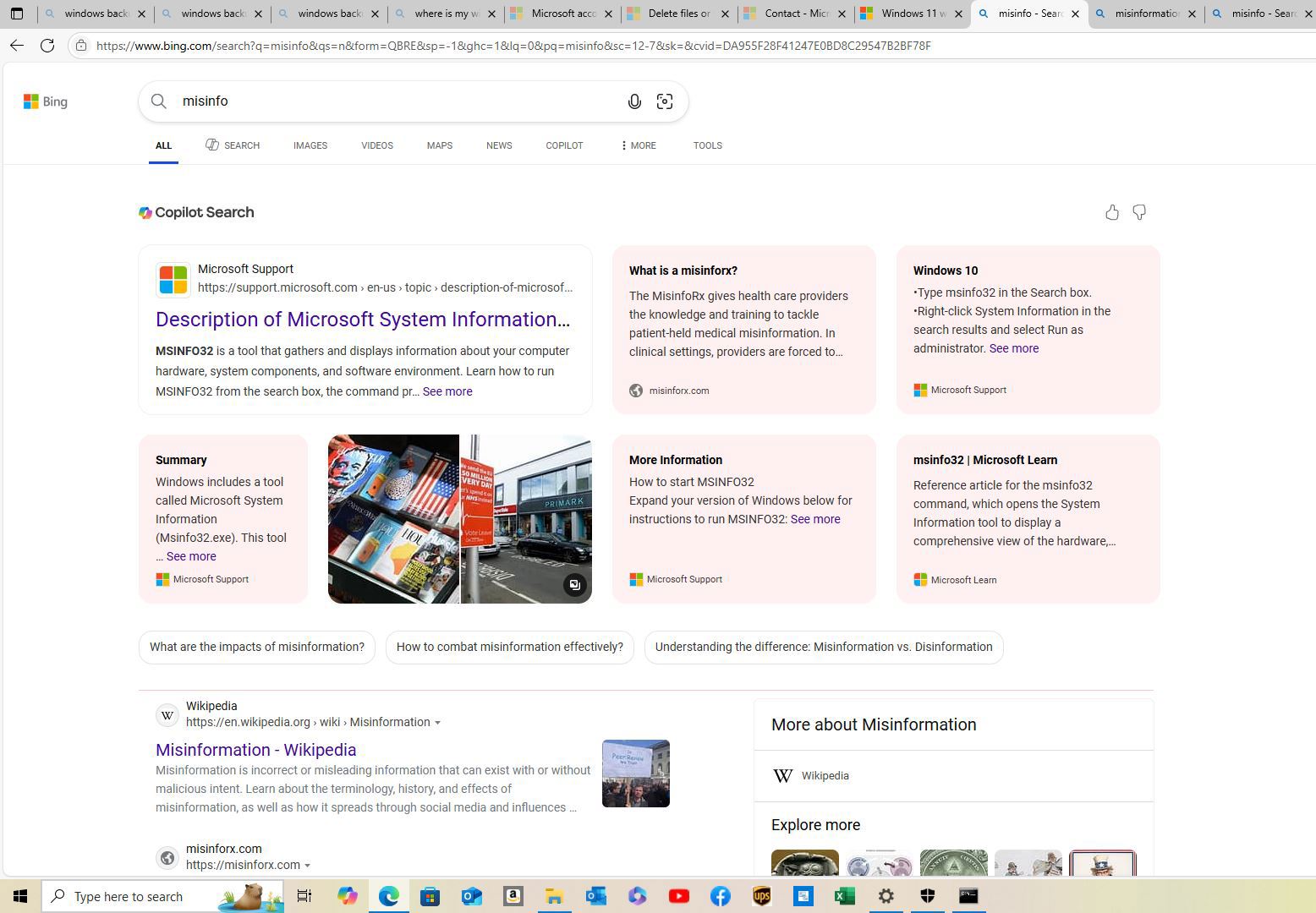Open Description of Microsoft System Information link
Viewport: 1316px width, 913px height.
(363, 320)
